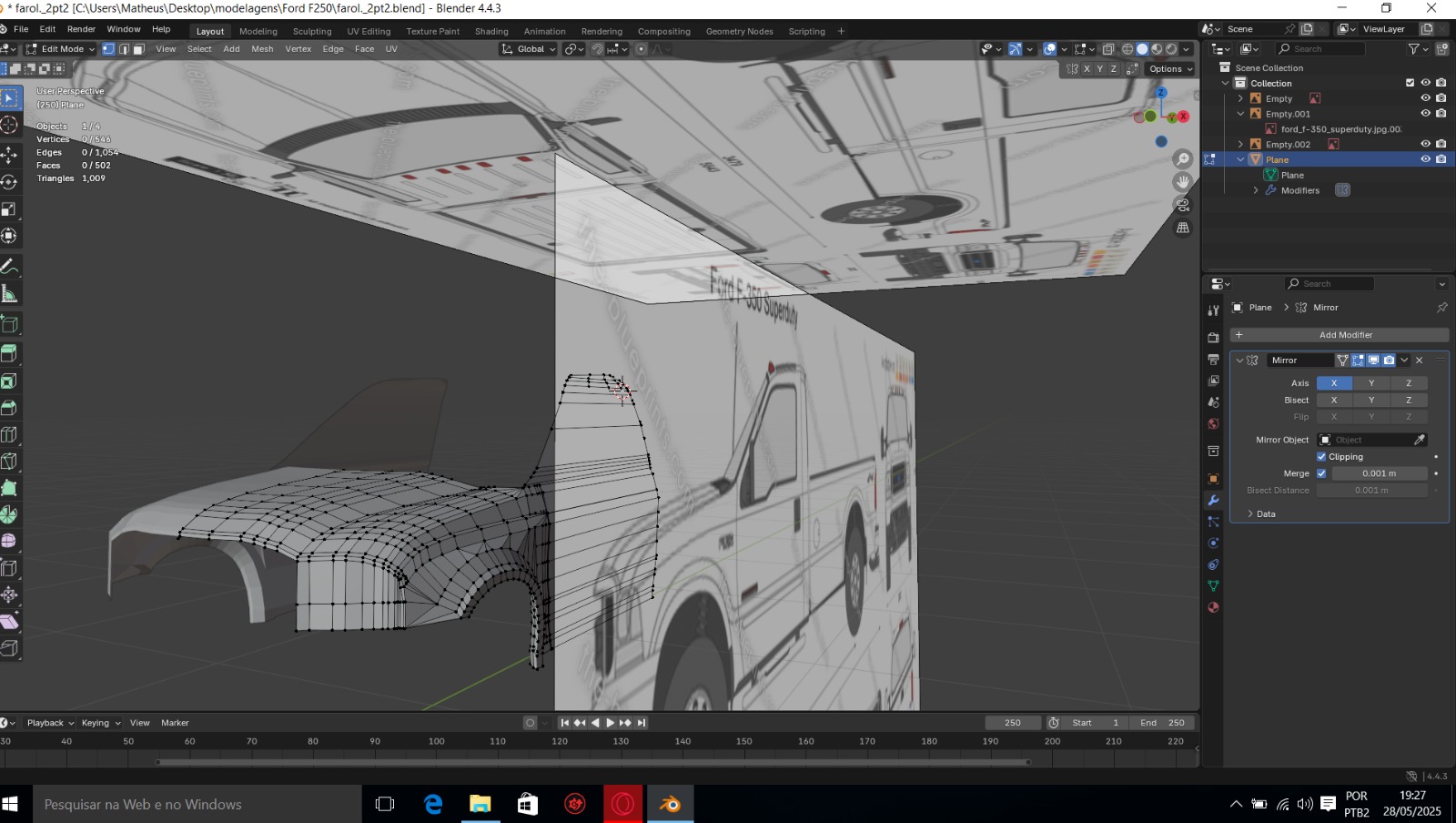Click the viewport zoom magnifier icon
This screenshot has height=823, width=1456.
coord(1183,159)
